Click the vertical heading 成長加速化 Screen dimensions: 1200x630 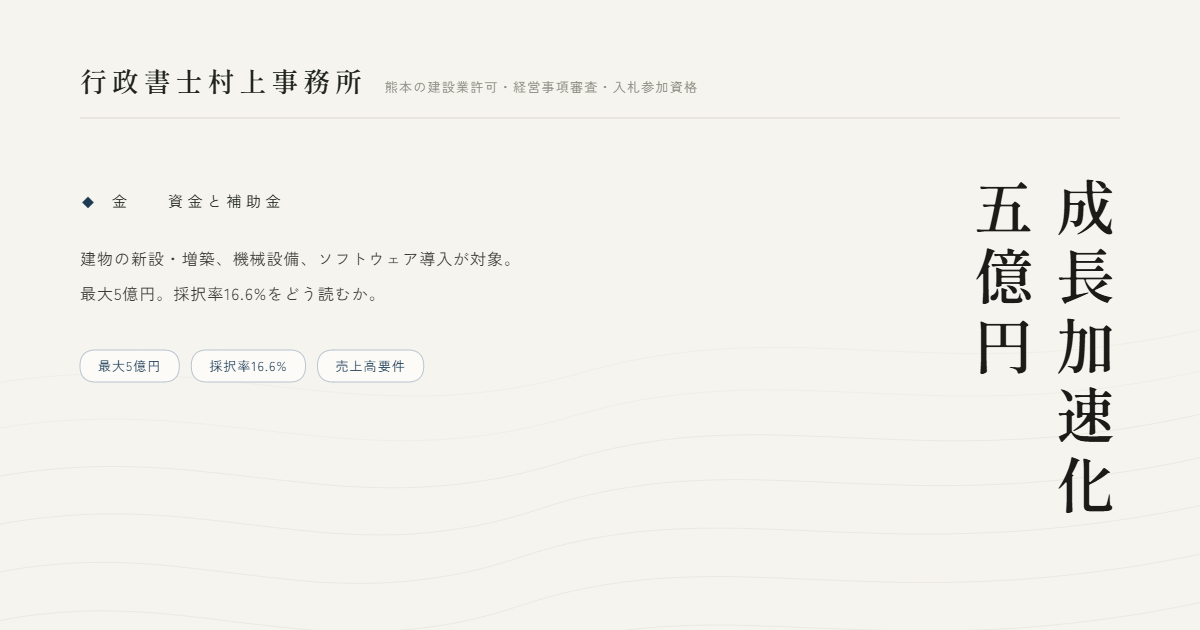(x=1085, y=347)
